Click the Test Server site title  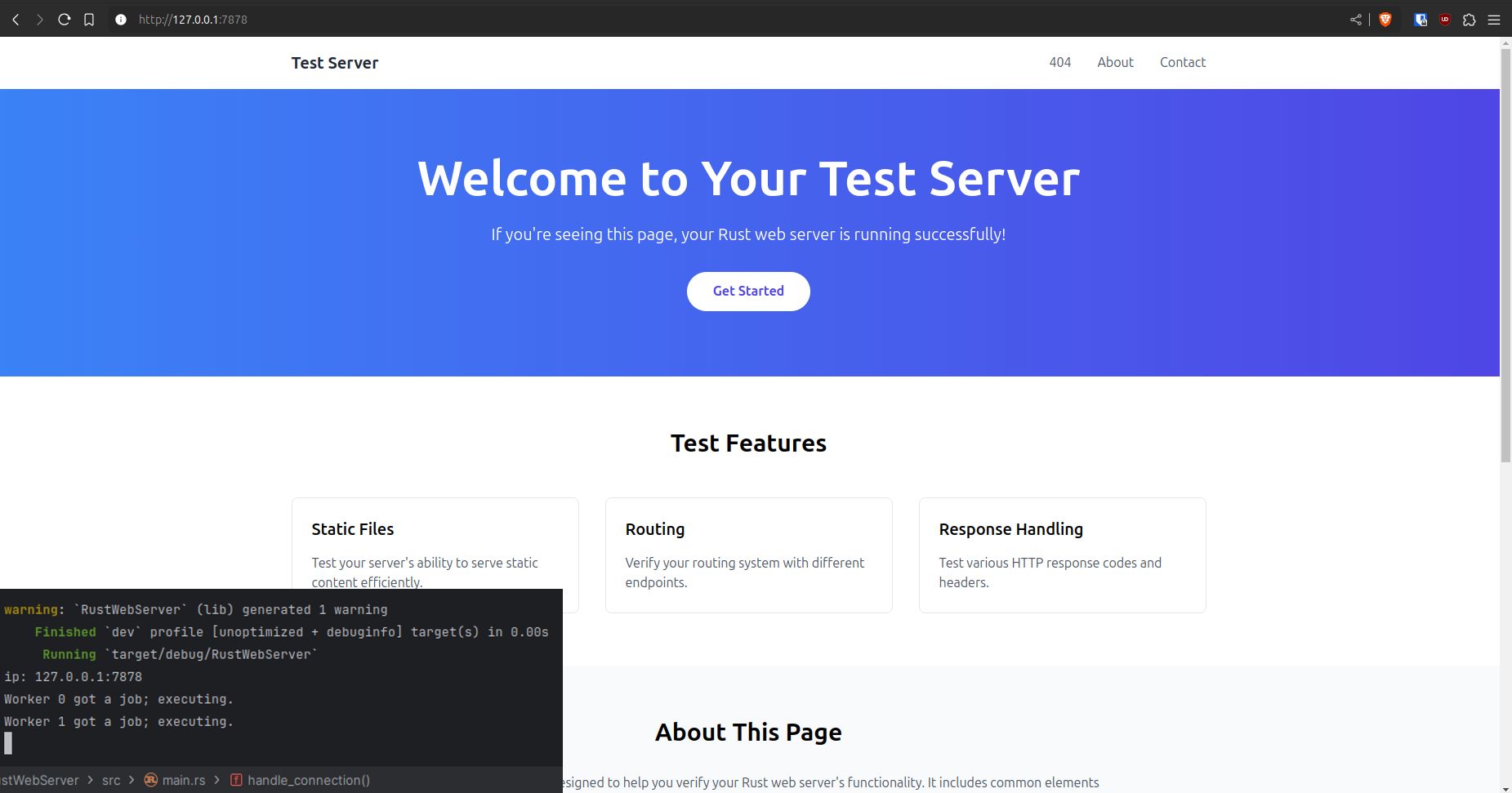coord(335,63)
